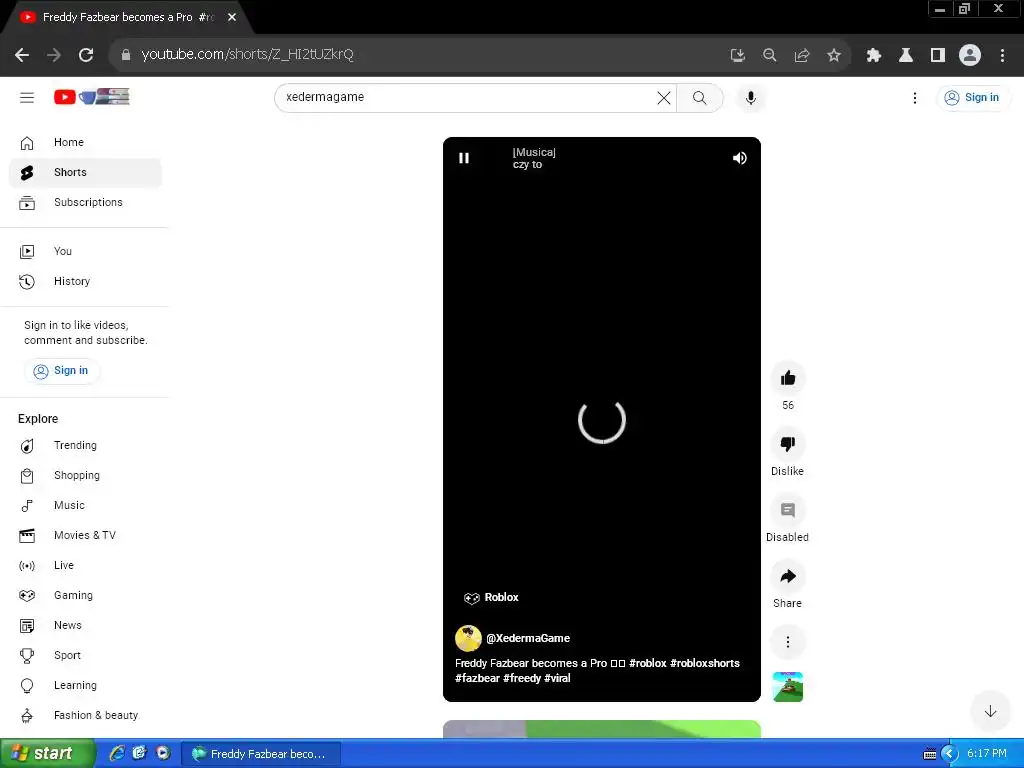Go back with browser back arrow
Viewport: 1024px width, 768px height.
point(22,55)
